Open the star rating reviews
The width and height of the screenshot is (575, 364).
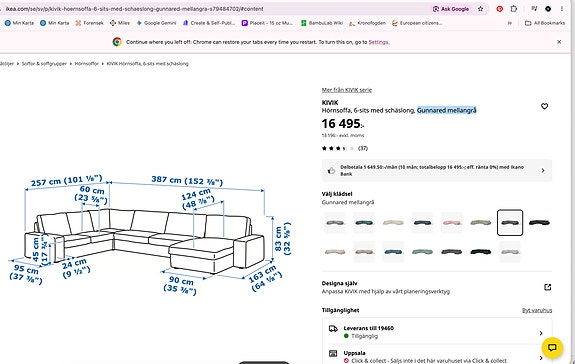click(338, 148)
